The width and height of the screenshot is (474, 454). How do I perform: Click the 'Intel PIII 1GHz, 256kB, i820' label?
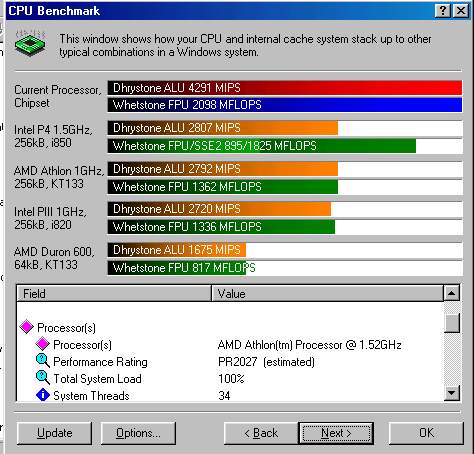coord(50,218)
